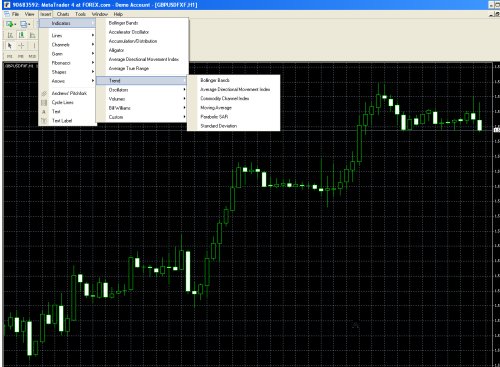This screenshot has width=500, height=367.
Task: Open the New Chart dropdown arrow
Action: click(x=15, y=24)
